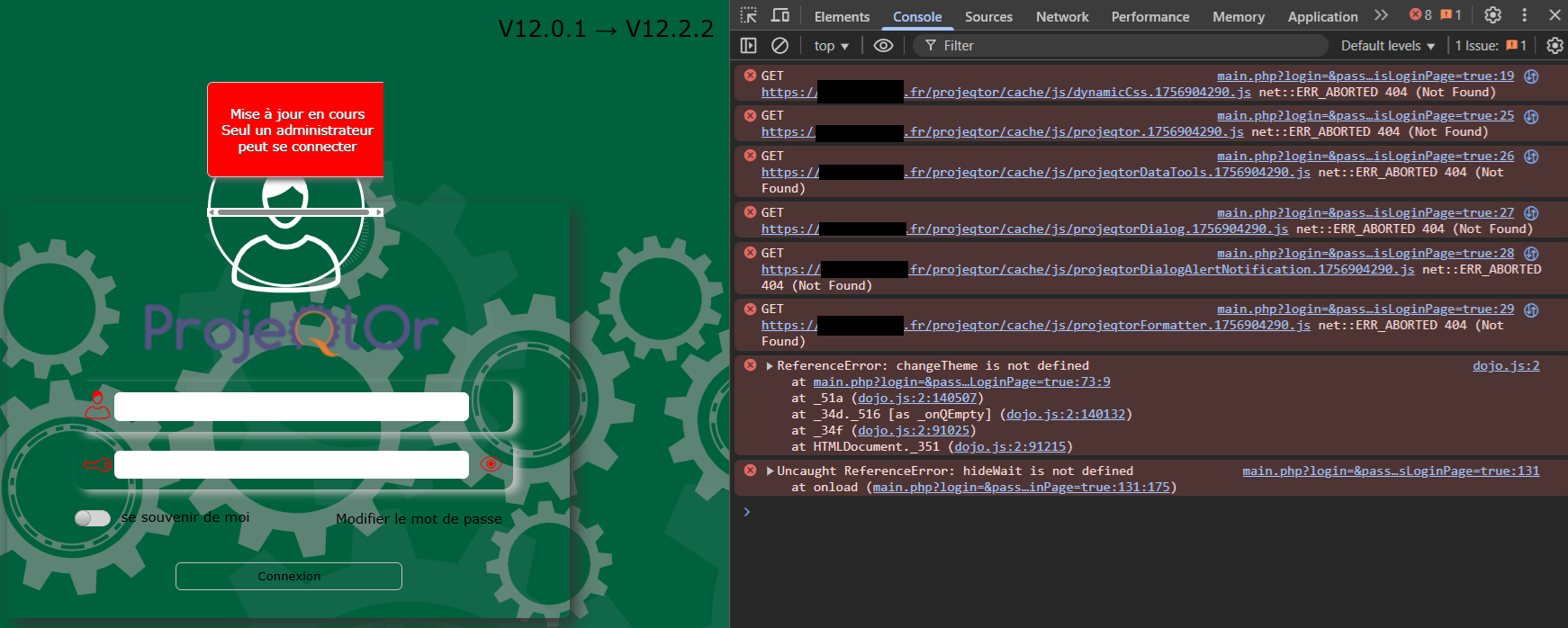Click the inspect element picker icon
This screenshot has height=628, width=1568.
point(748,15)
